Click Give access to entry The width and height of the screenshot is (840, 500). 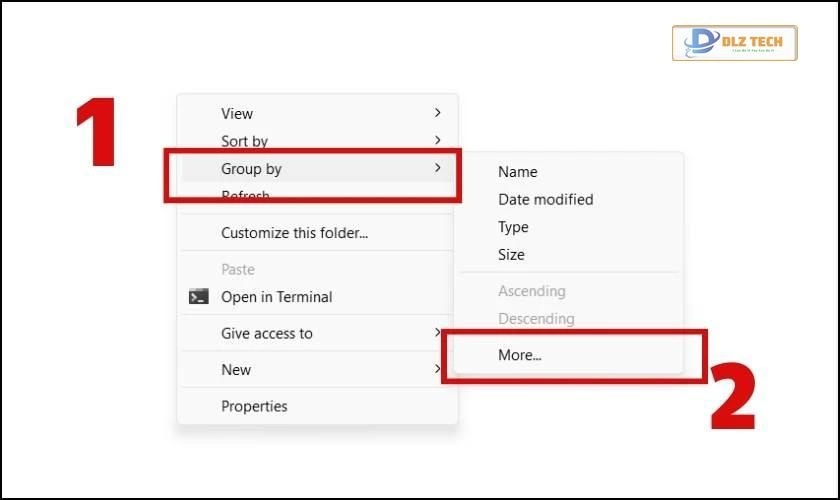(x=266, y=333)
